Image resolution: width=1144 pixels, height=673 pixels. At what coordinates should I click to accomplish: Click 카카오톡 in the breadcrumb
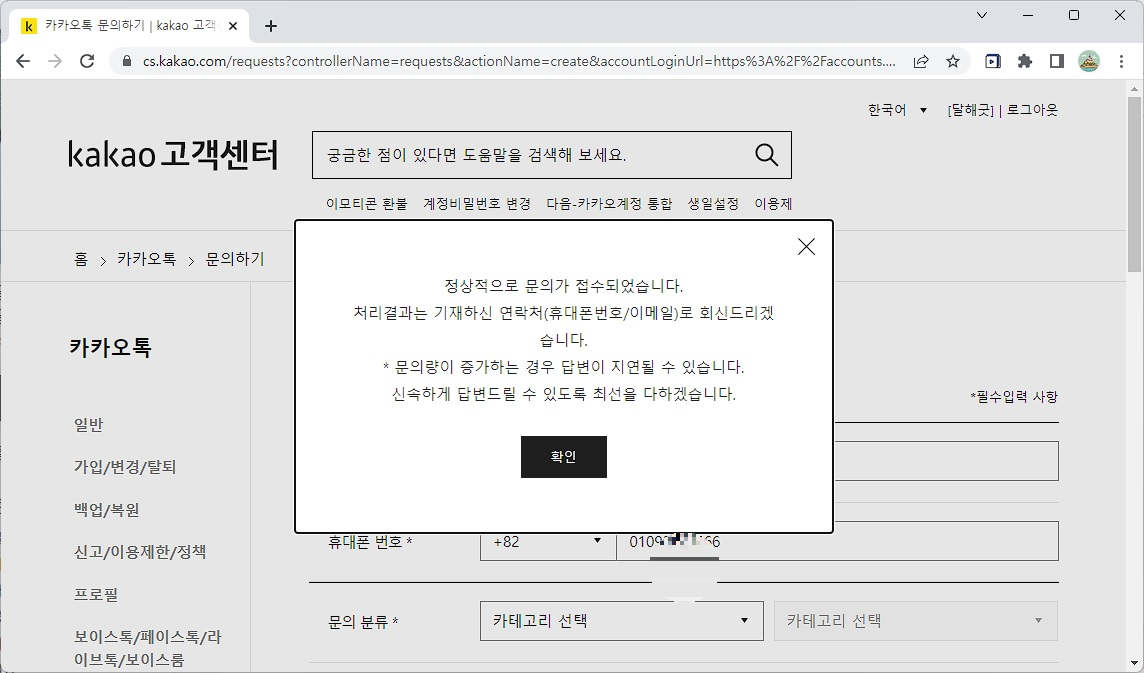pyautogui.click(x=147, y=259)
